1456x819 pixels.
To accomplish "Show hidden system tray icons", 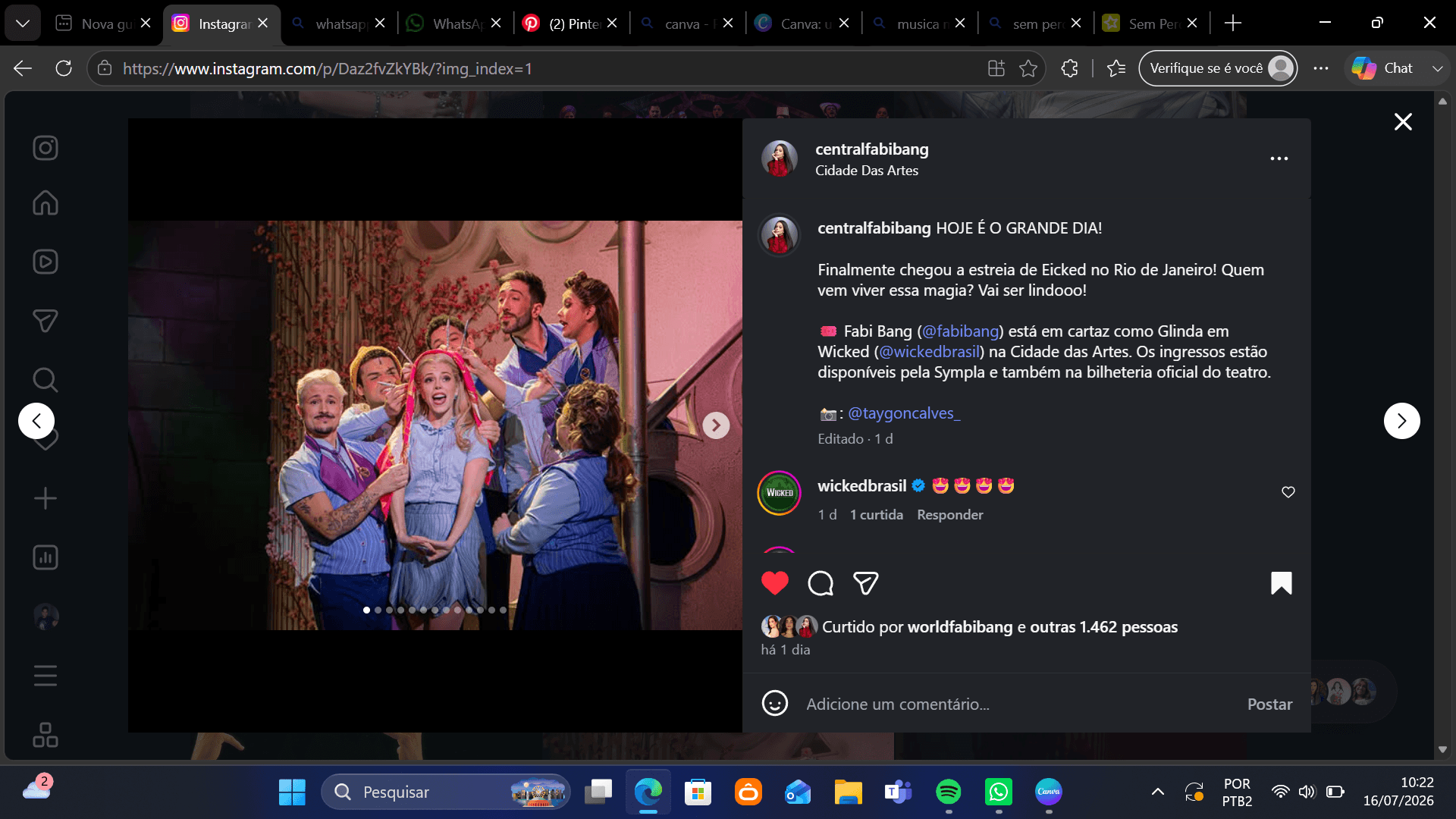I will [1157, 792].
